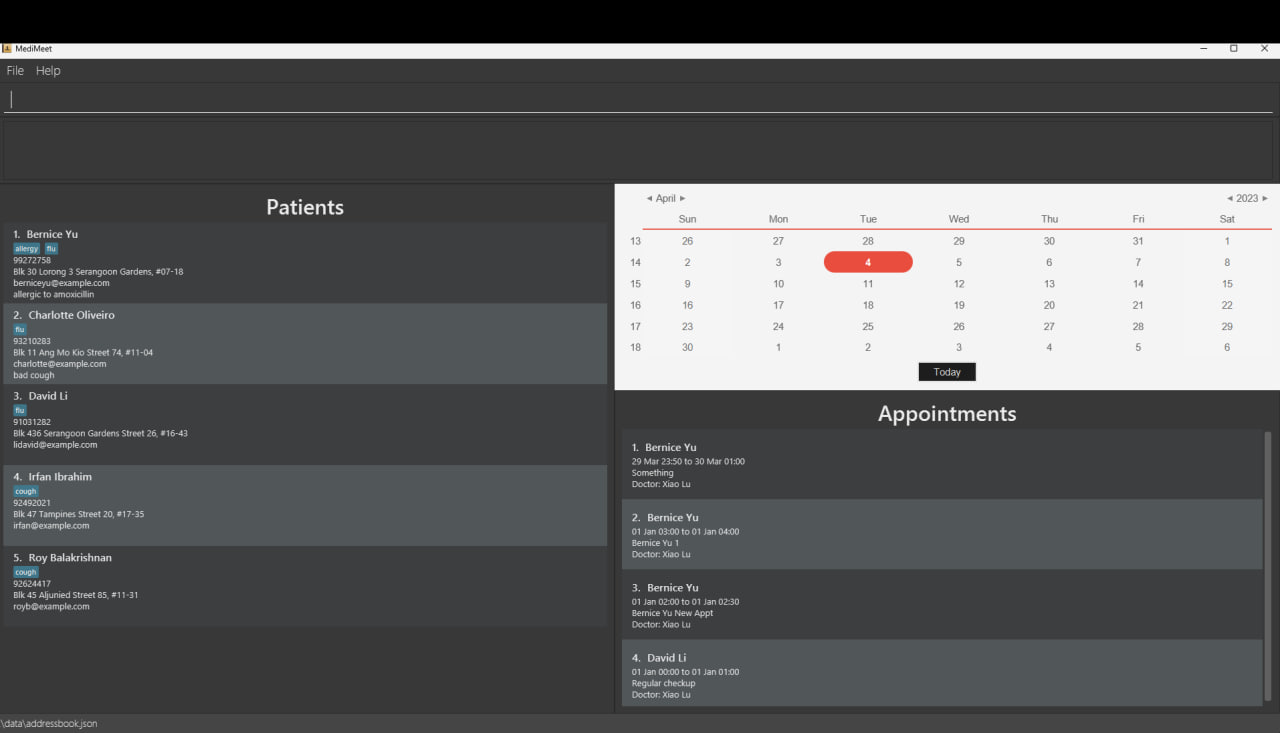This screenshot has width=1280, height=733.
Task: Click email charlotte@example.com
Action: coord(60,364)
